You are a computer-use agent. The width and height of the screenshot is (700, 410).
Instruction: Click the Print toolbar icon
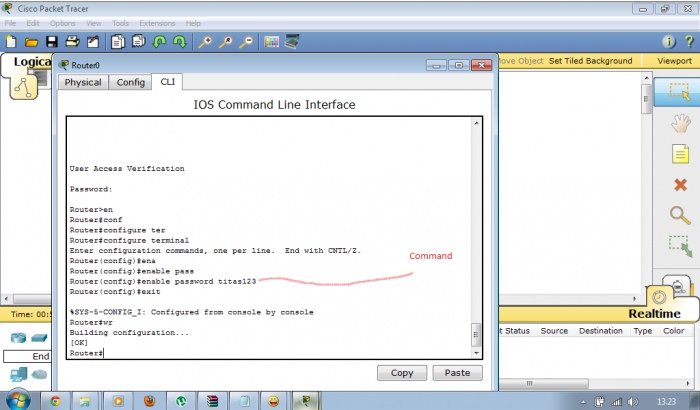72,42
